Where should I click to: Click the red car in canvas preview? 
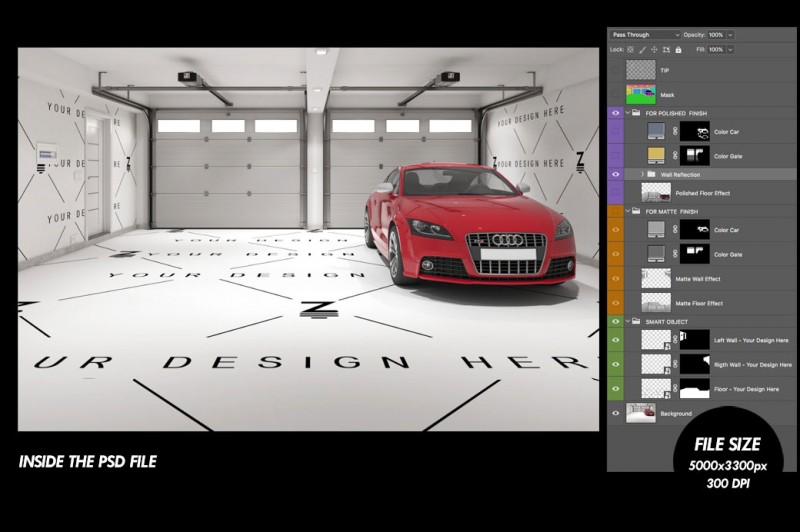(x=469, y=224)
